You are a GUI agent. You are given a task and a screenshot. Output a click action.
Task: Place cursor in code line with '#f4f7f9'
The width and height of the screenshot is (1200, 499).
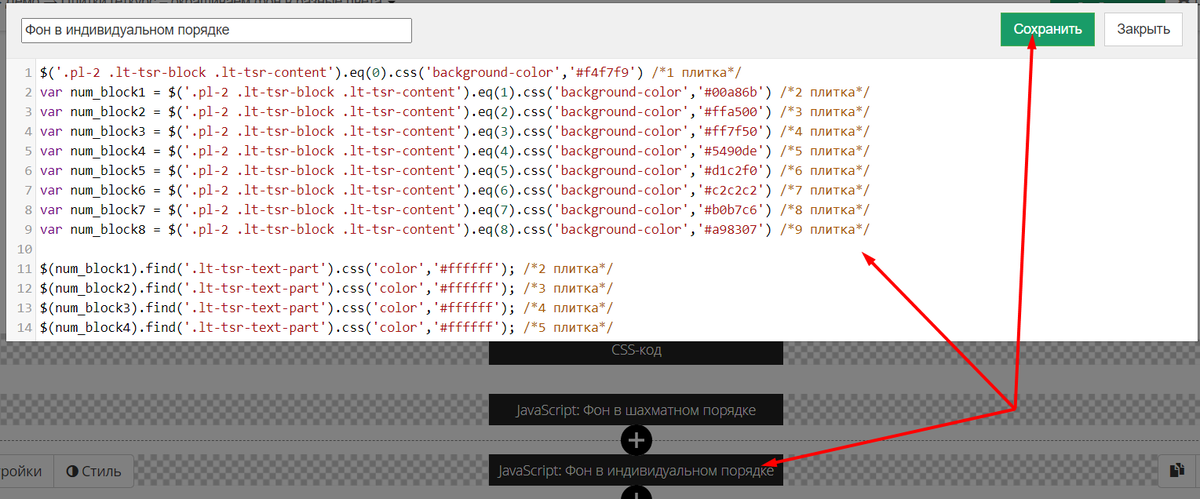point(391,72)
